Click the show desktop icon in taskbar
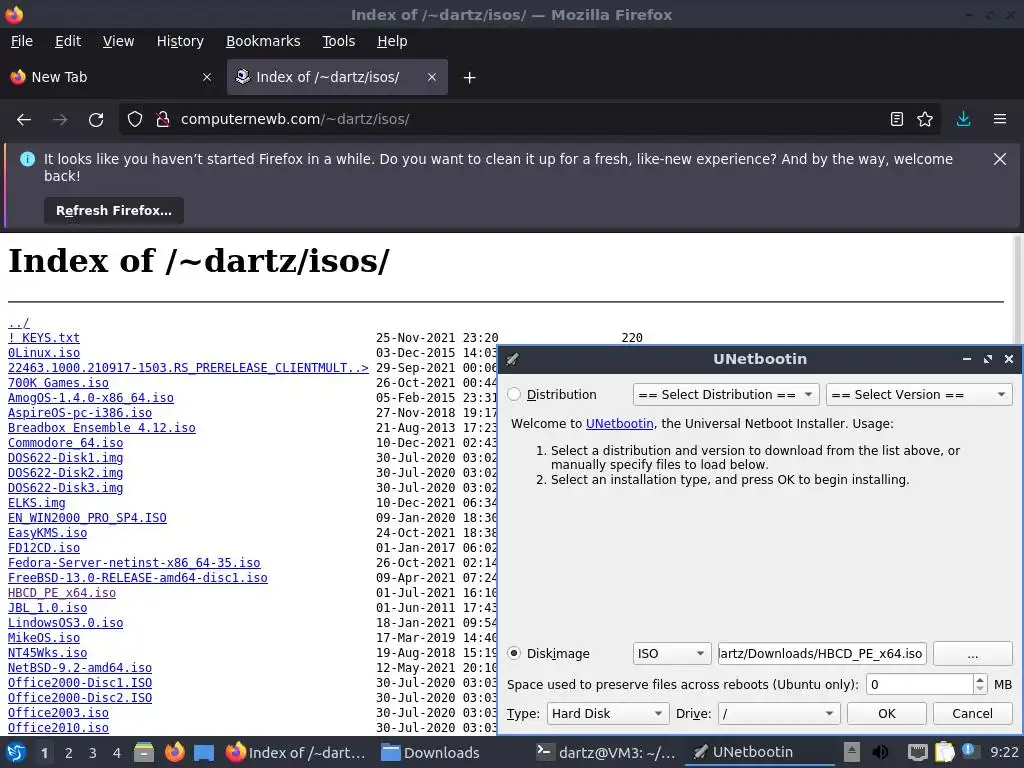1024x768 pixels. coord(204,753)
